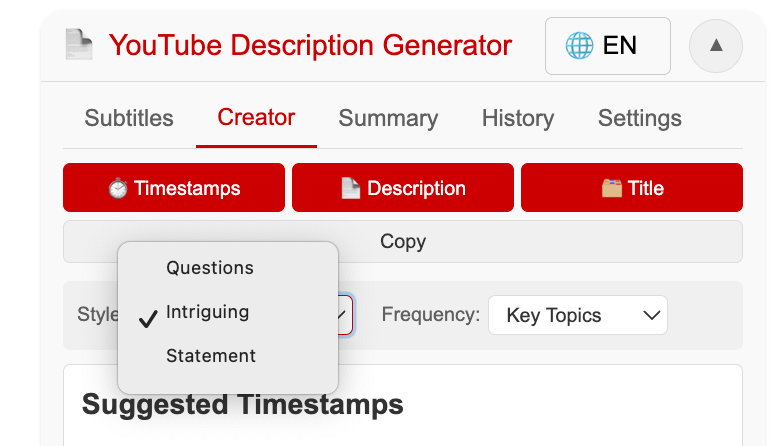Viewport: 776px width, 446px height.
Task: Open the EN language selector with globe icon
Action: click(607, 46)
